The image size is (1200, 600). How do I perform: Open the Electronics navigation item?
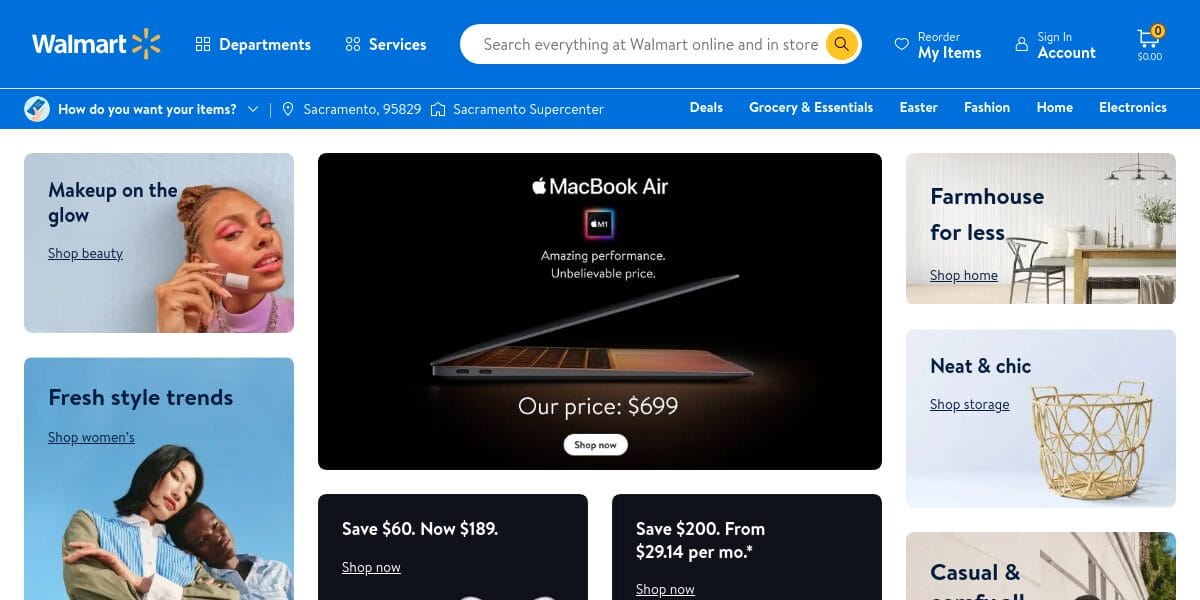pyautogui.click(x=1132, y=107)
